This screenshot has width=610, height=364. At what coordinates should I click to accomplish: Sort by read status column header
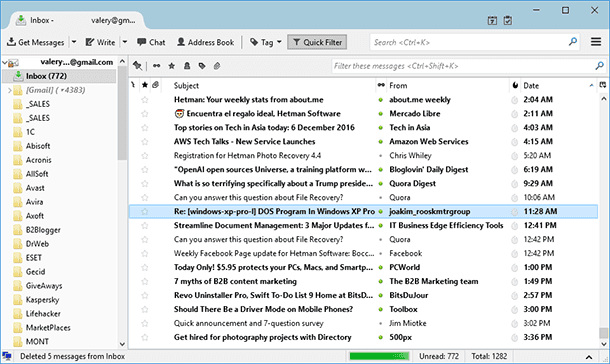[x=381, y=85]
